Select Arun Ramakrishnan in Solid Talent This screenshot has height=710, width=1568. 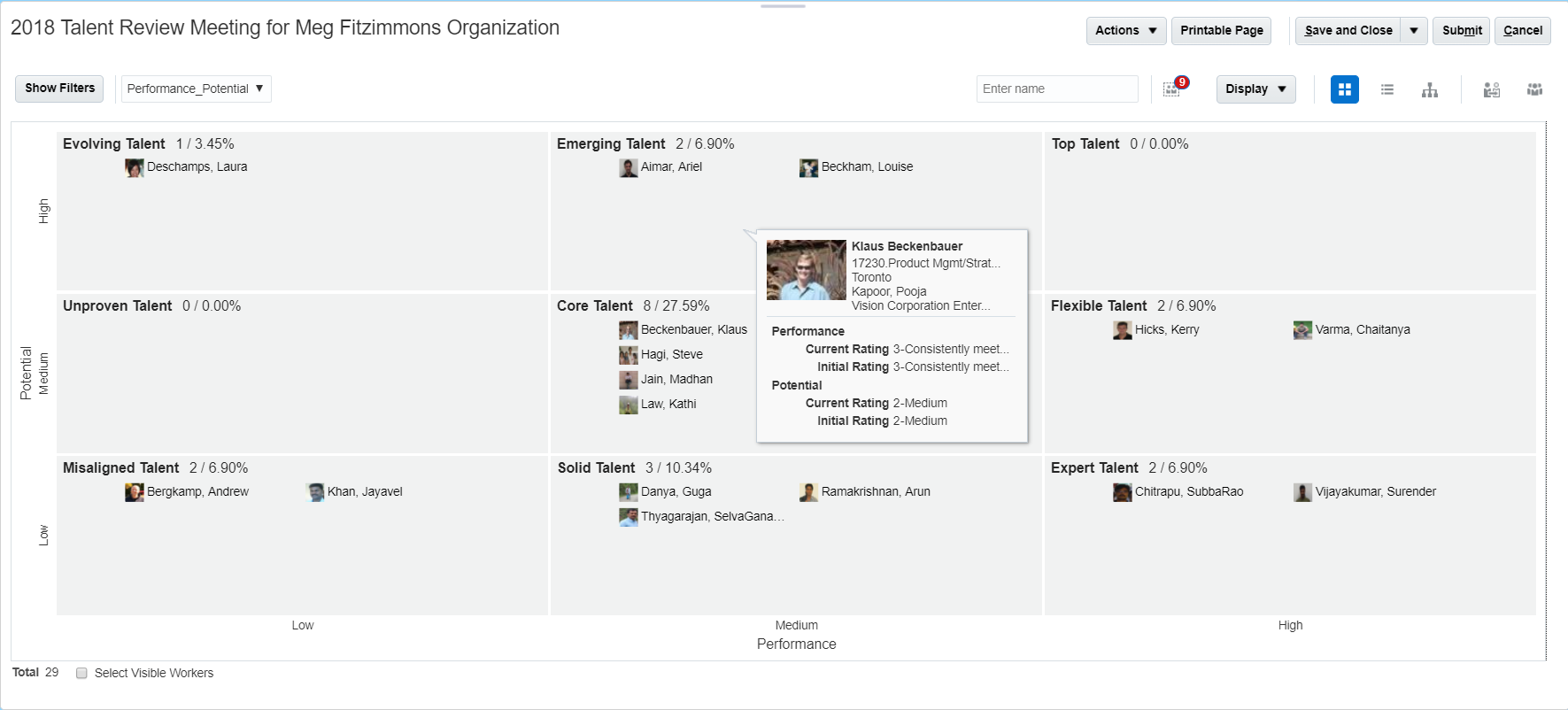coord(875,491)
